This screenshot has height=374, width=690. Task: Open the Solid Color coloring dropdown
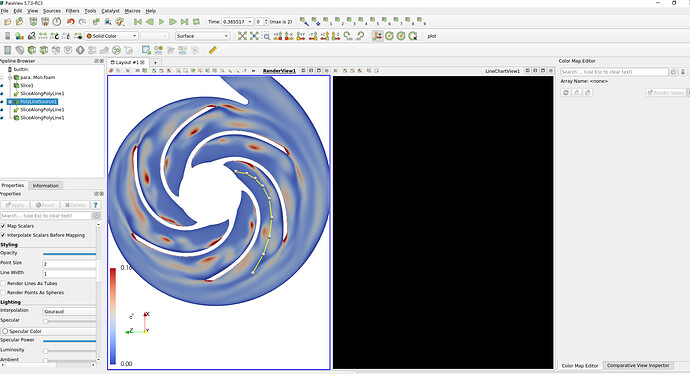coord(112,36)
